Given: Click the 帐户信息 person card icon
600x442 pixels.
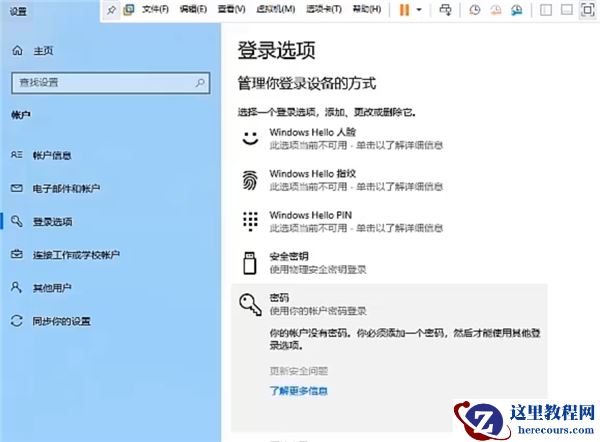Looking at the screenshot, I should [17, 155].
